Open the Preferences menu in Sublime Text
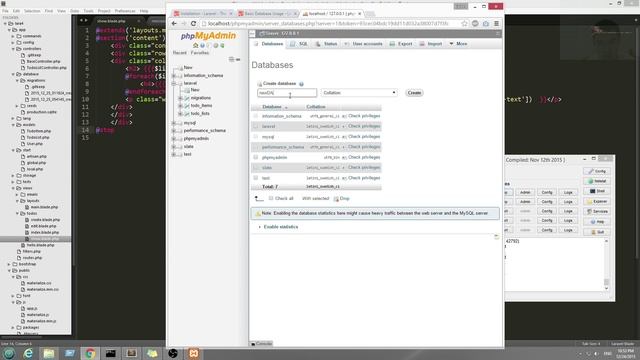The image size is (640, 360). (x=125, y=11)
